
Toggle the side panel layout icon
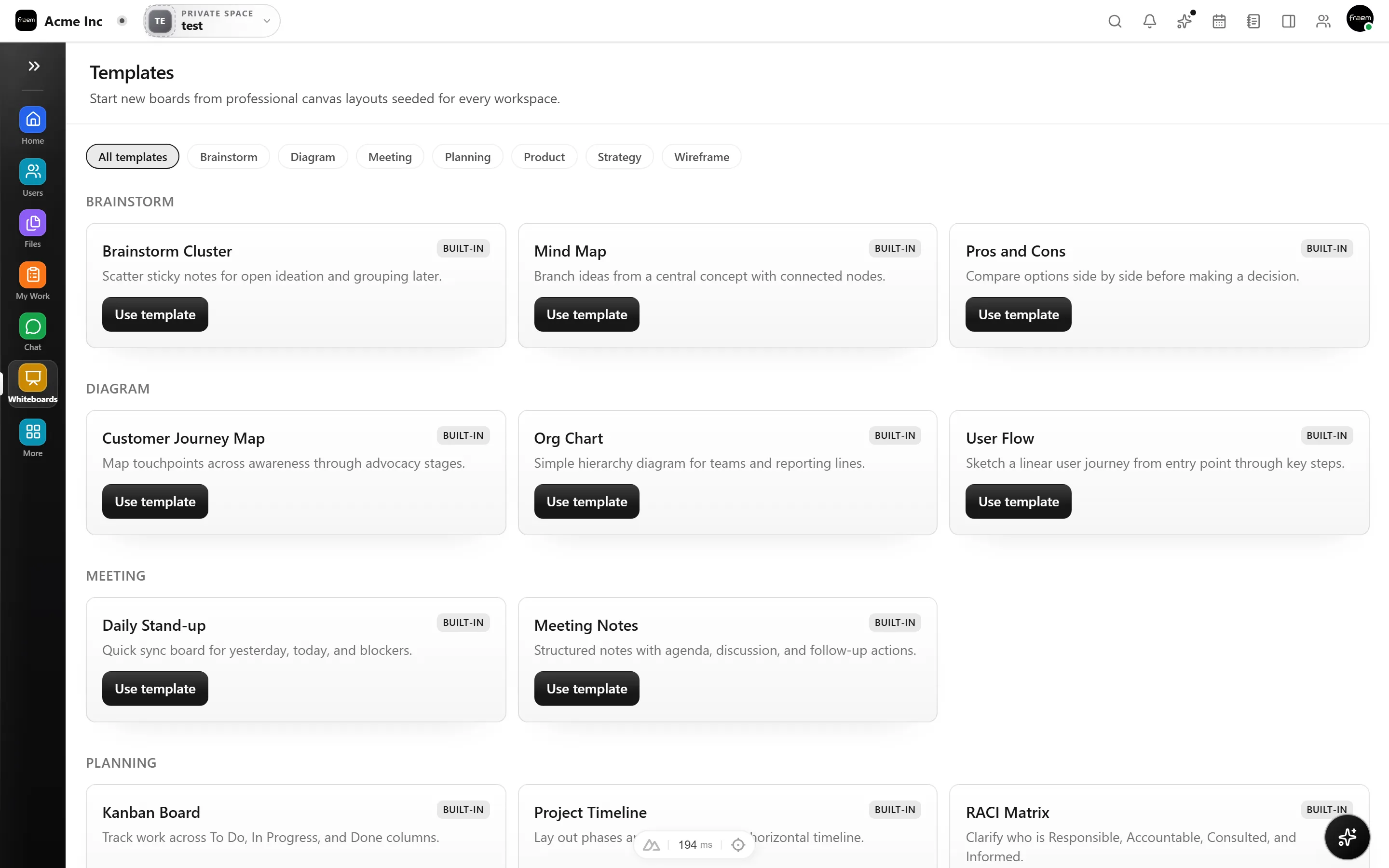click(1289, 21)
